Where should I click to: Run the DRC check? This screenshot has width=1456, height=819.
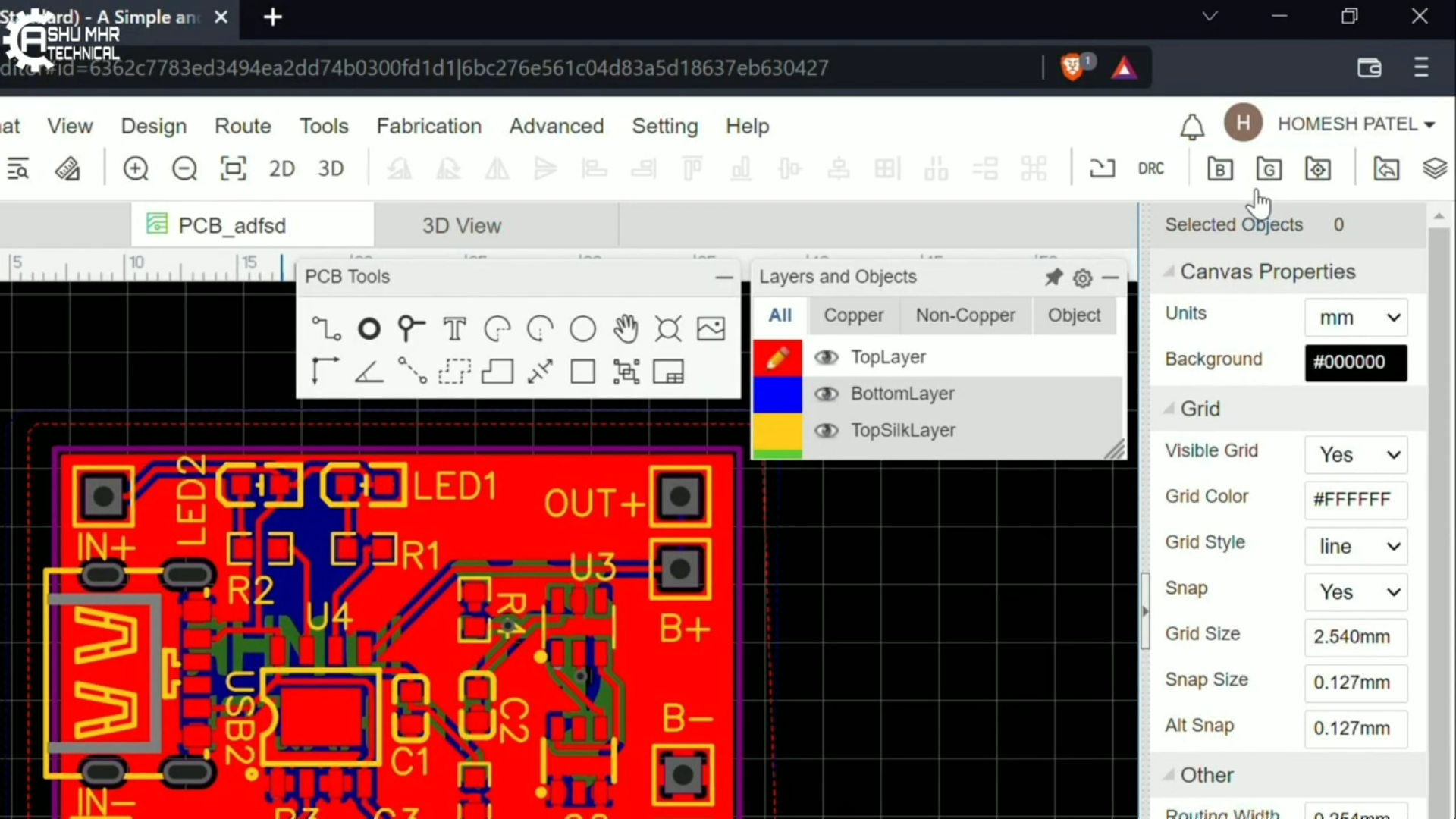click(1151, 168)
